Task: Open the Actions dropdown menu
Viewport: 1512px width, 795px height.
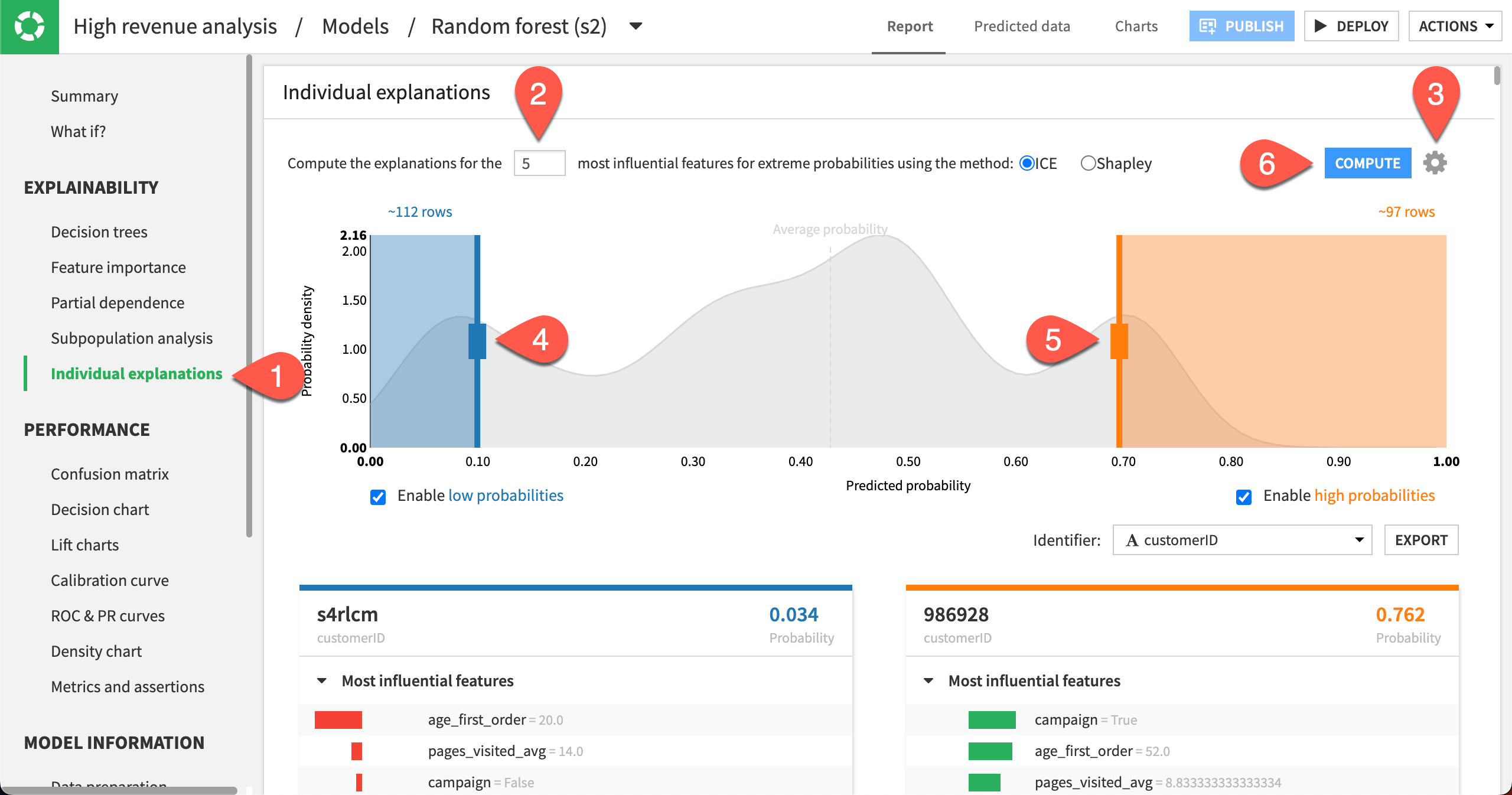Action: [x=1455, y=27]
